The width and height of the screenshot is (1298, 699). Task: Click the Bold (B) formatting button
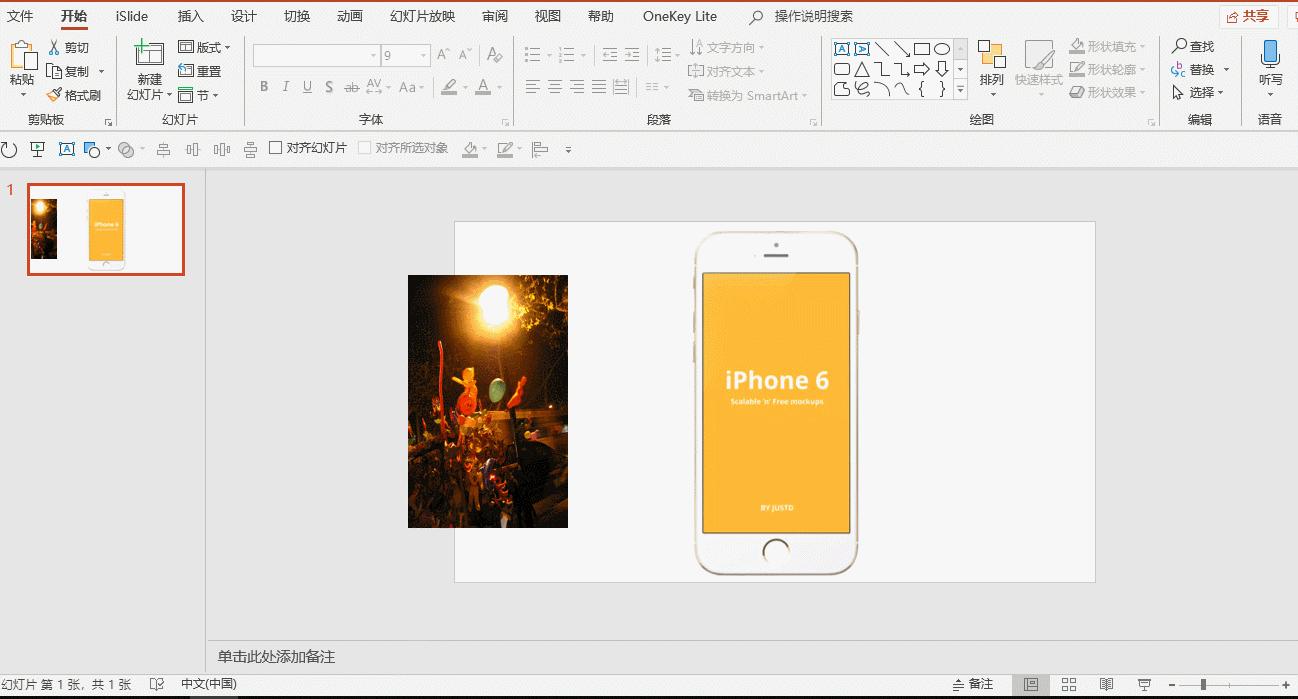pos(264,87)
